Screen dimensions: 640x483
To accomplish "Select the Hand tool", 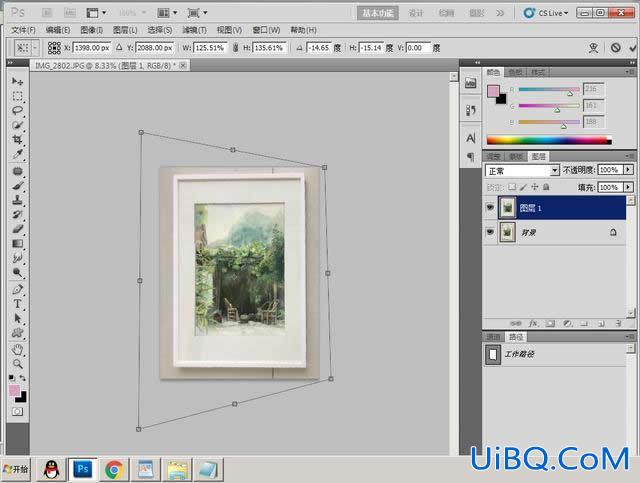I will point(17,349).
